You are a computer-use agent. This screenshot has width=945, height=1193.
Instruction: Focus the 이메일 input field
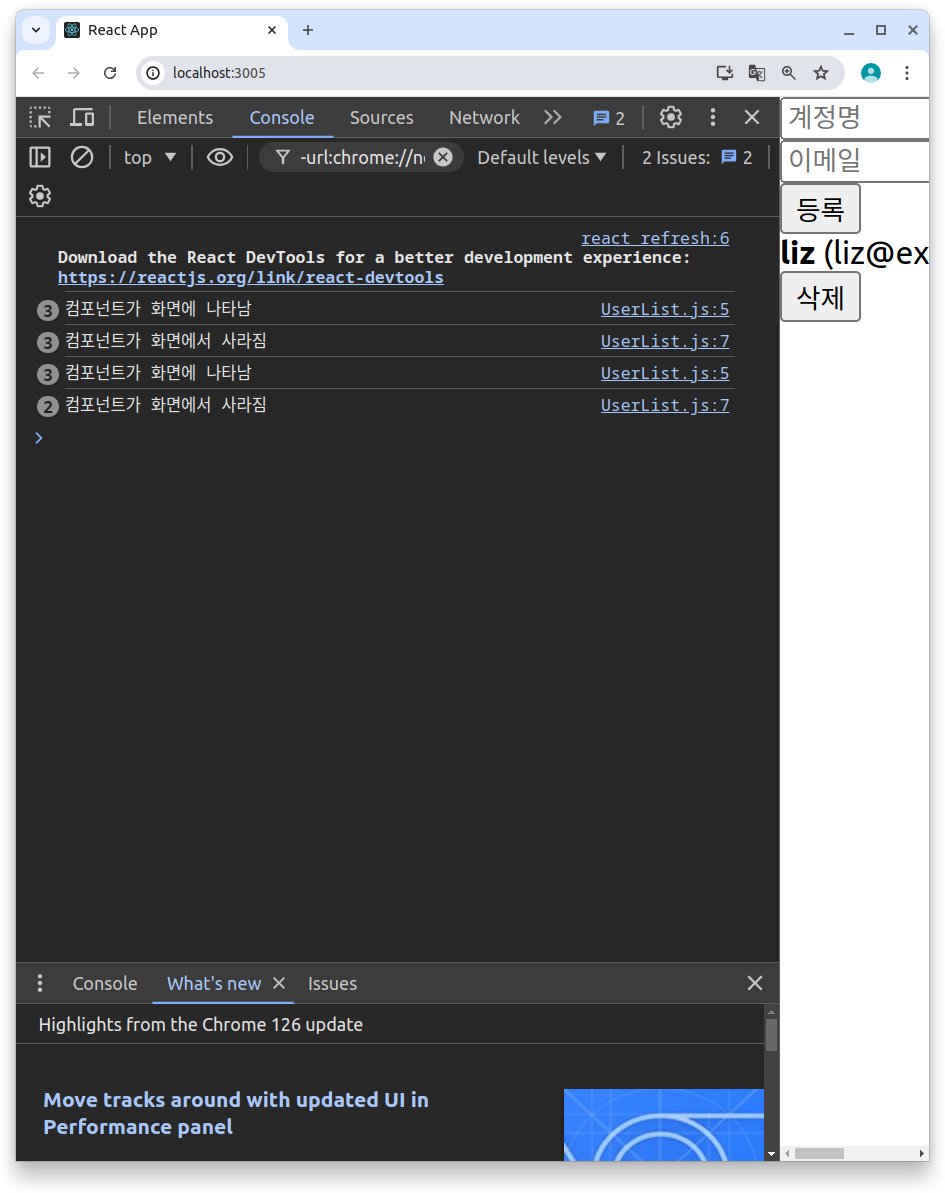855,161
